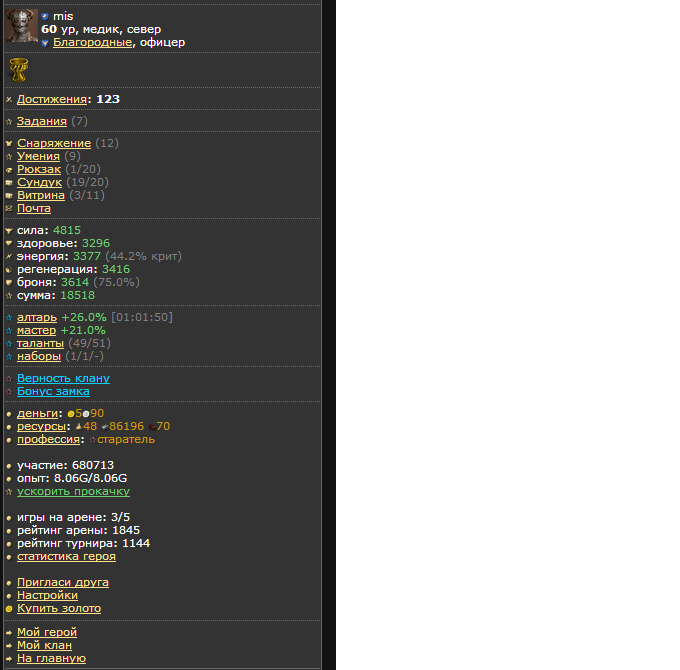The image size is (680, 670).
Task: Click the star icon beside ускорить прокачку
Action: click(x=9, y=492)
